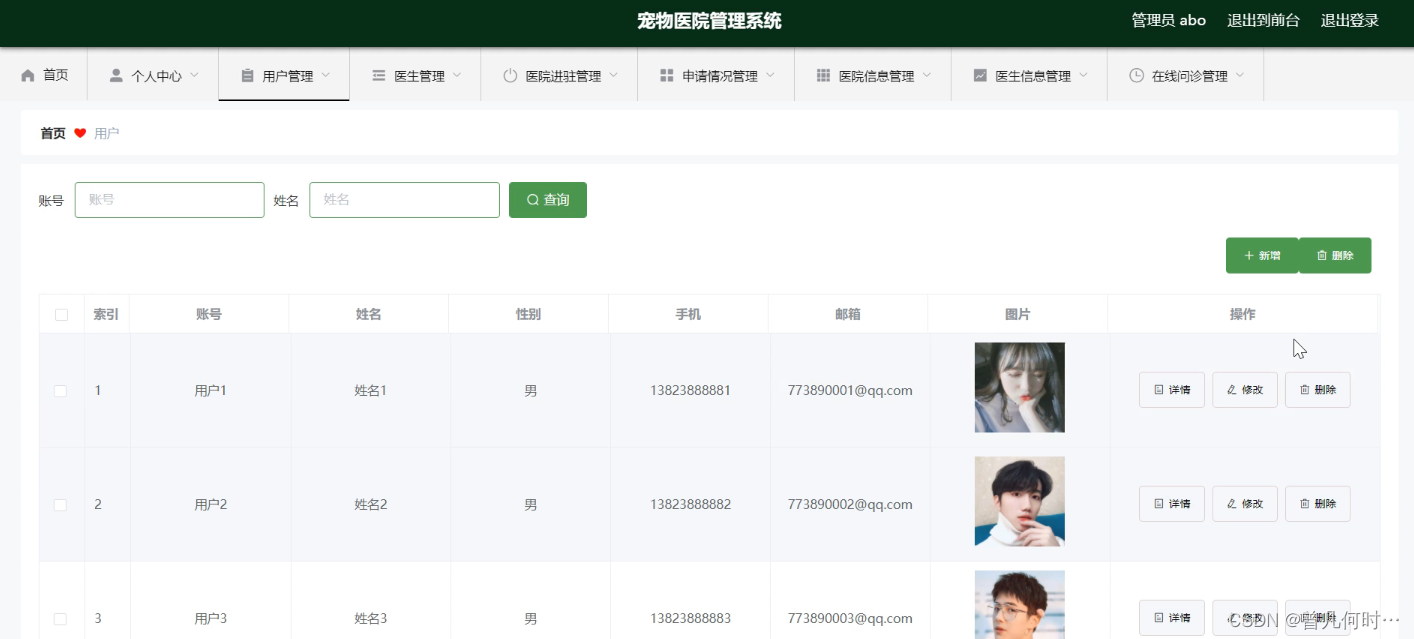Check the checkbox for 用户2 row

[61, 505]
